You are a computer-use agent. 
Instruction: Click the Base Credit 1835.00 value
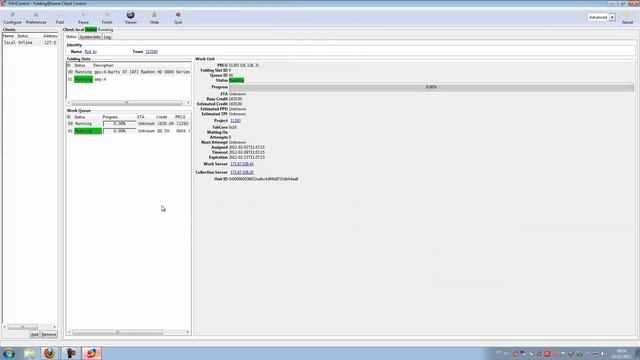tap(235, 99)
